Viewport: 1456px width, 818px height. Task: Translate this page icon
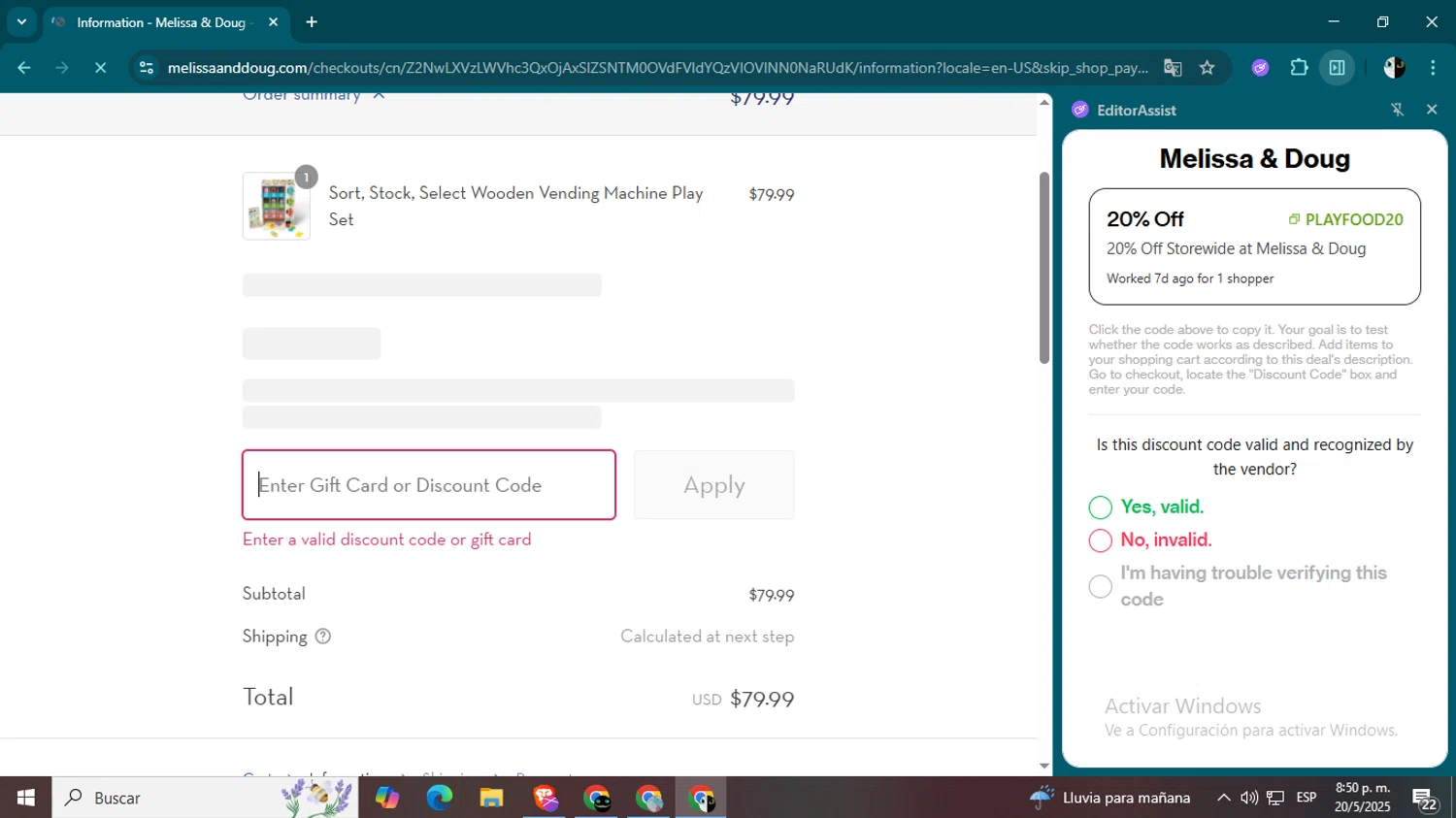tap(1173, 68)
